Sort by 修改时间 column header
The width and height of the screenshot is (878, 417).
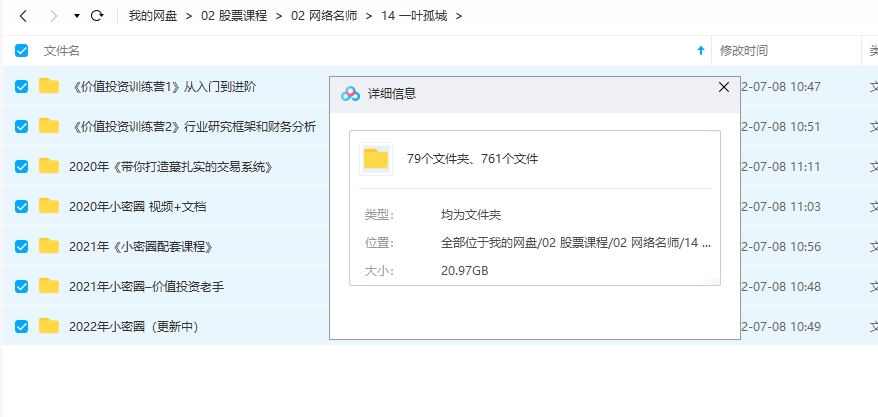(744, 51)
